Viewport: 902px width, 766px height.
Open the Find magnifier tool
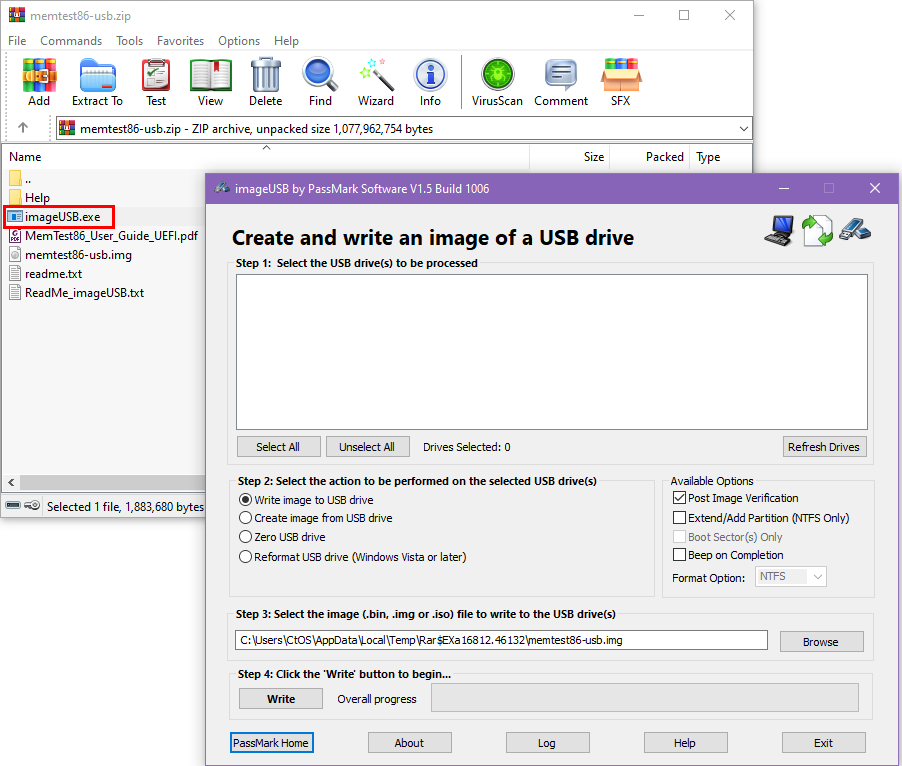click(320, 82)
